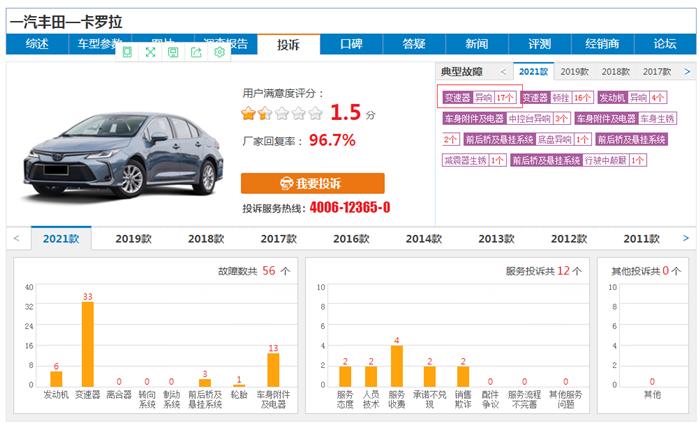Click the headset icon on 我要投诉 button
Image resolution: width=700 pixels, height=427 pixels.
coord(286,183)
